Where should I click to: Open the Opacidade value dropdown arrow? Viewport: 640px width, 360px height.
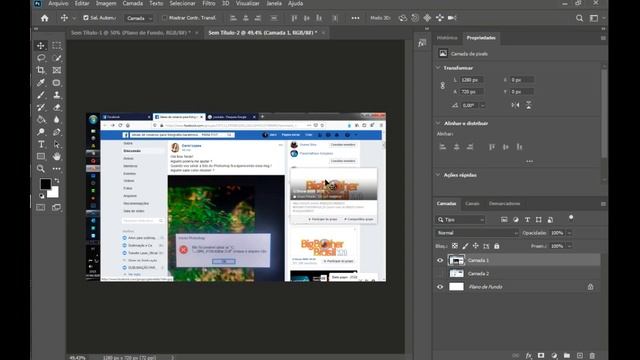569,233
